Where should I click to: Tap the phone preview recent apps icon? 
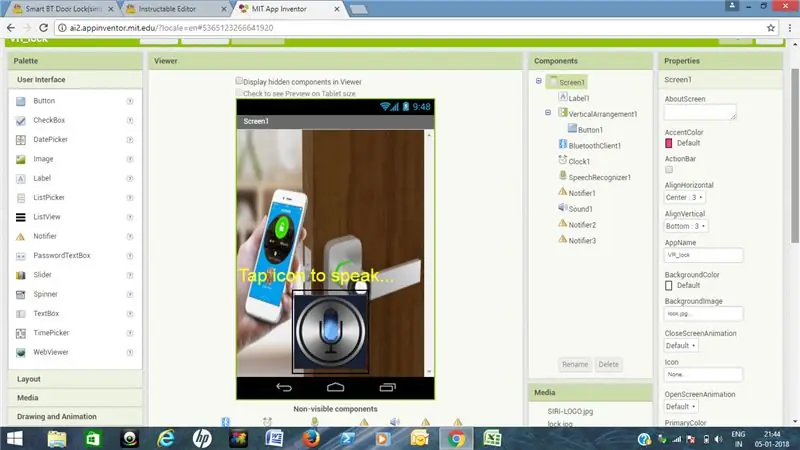(x=387, y=388)
